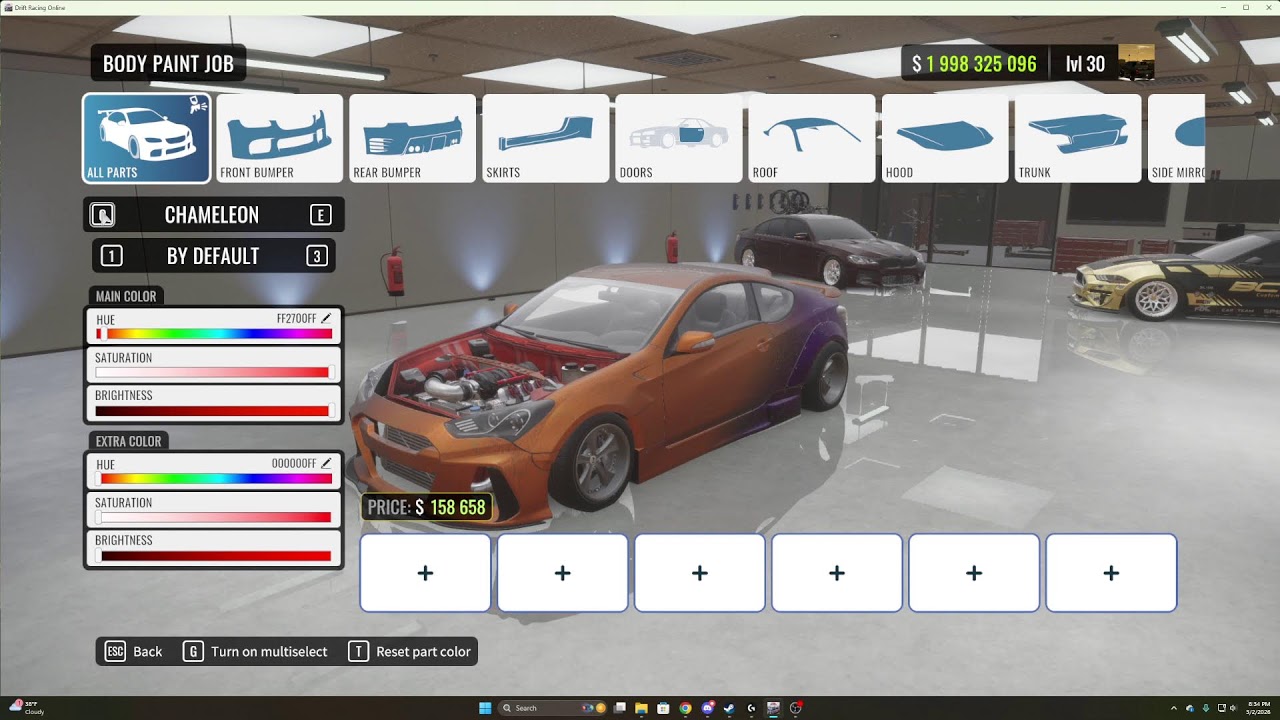
Task: Edit extra color hex code pencil
Action: [x=326, y=463]
